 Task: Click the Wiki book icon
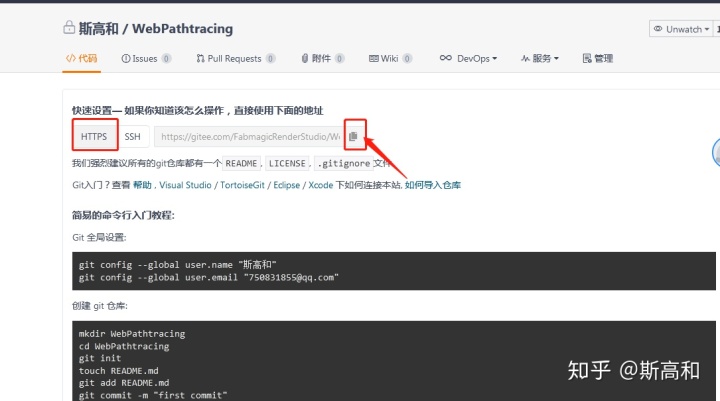[x=374, y=58]
